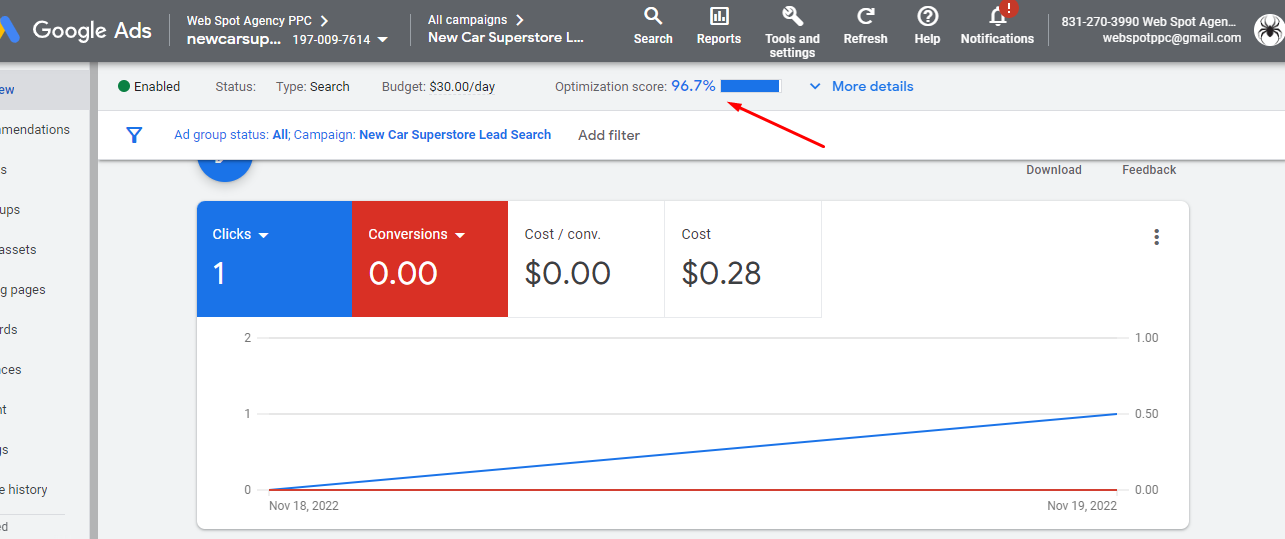This screenshot has width=1285, height=539.
Task: Click the Budget $30.00/day text
Action: (438, 87)
